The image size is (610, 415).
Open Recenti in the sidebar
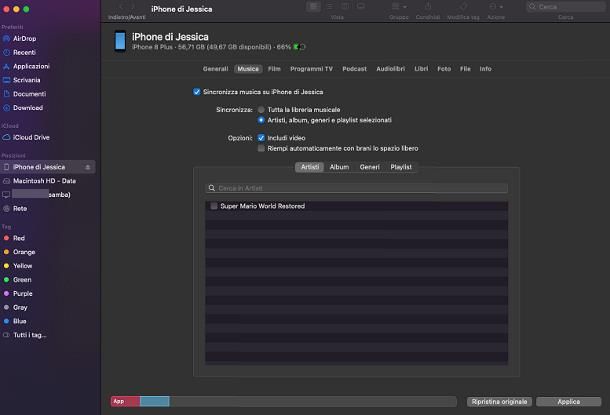click(24, 53)
